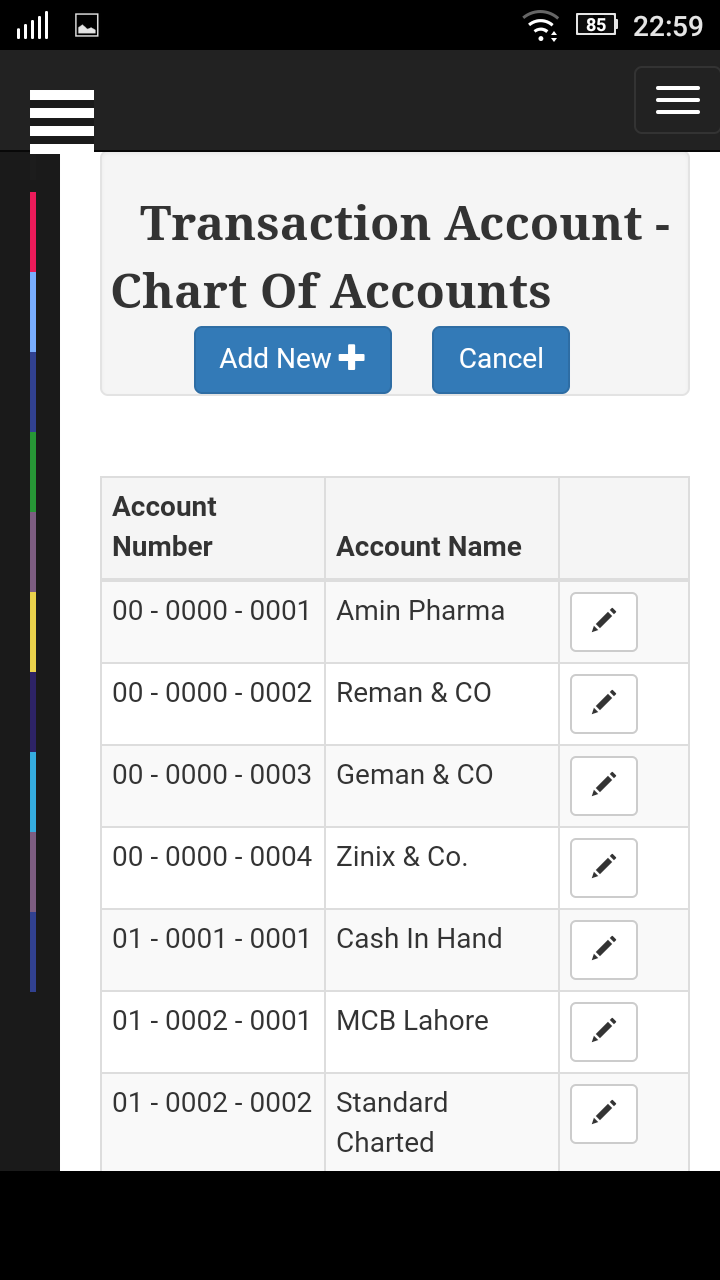720x1280 pixels.
Task: Click the Add New button
Action: (293, 360)
